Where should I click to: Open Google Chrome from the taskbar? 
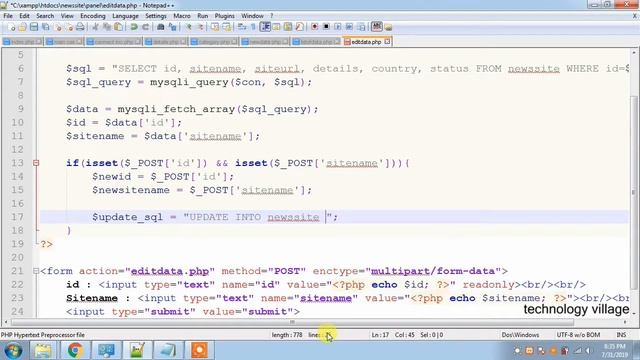click(x=75, y=351)
